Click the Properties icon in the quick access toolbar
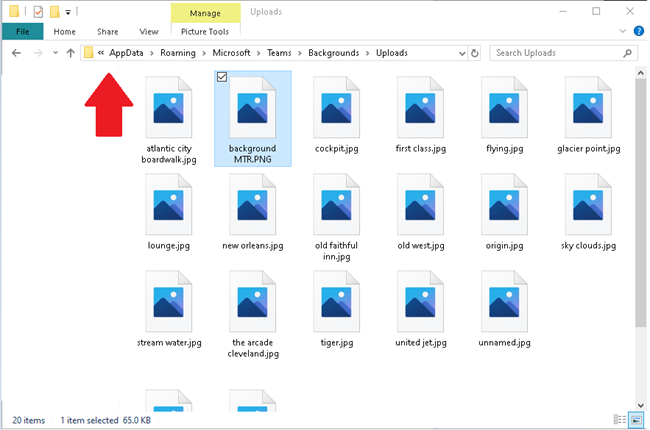650x430 pixels. [38, 12]
